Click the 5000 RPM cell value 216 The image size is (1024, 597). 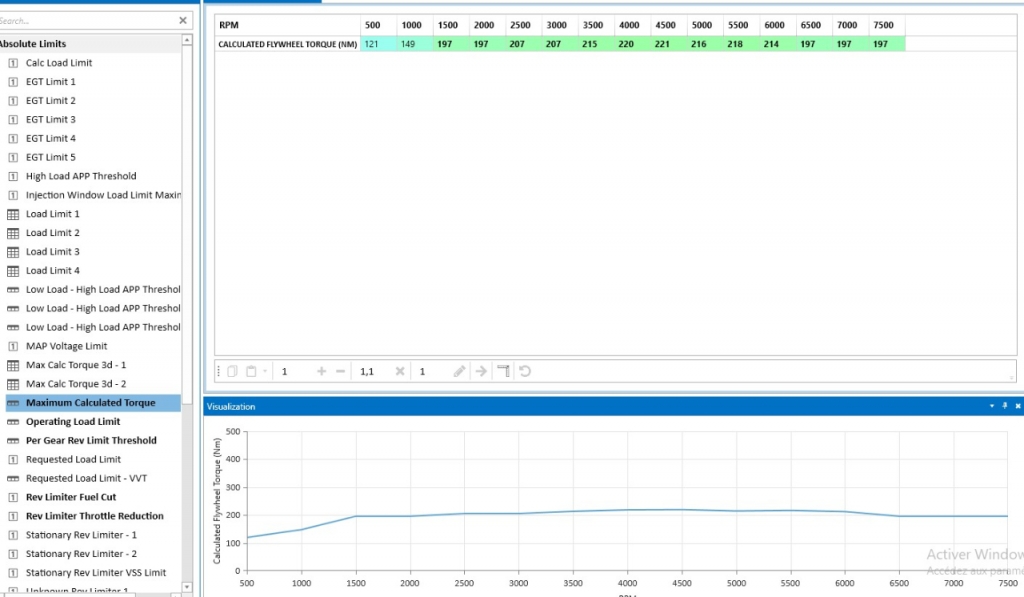(x=705, y=44)
